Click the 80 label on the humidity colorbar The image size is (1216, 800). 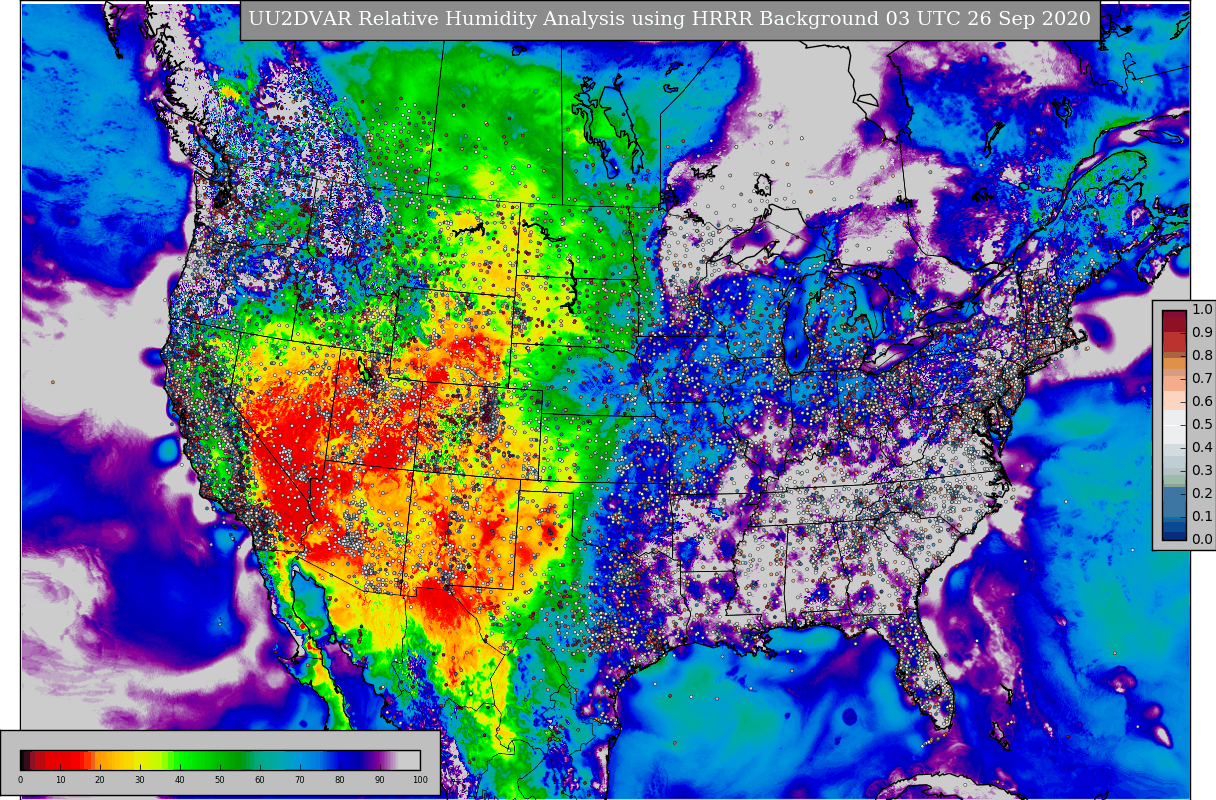[340, 780]
